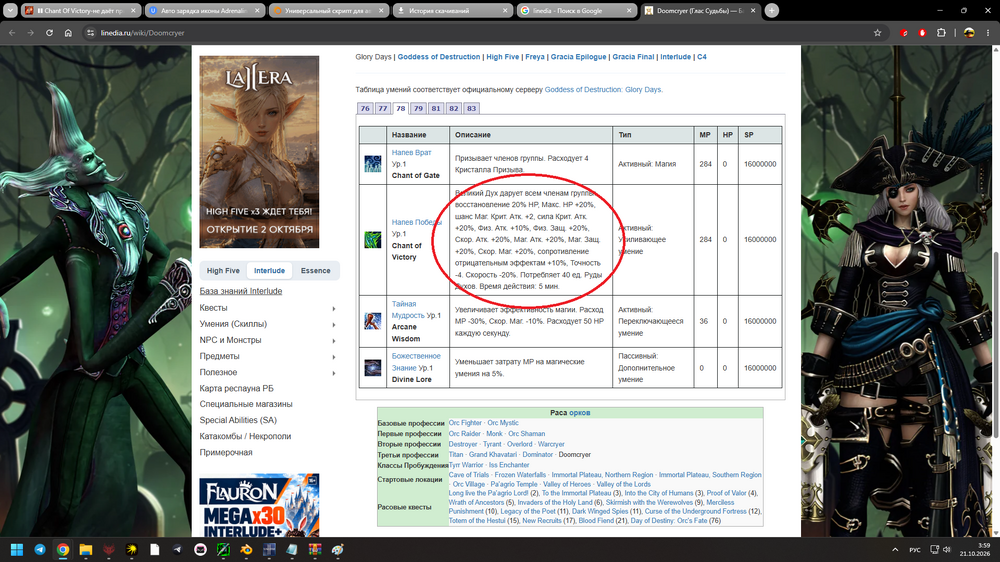This screenshot has height=562, width=1000.
Task: Switch knowledge base to High Five
Action: coord(223,270)
